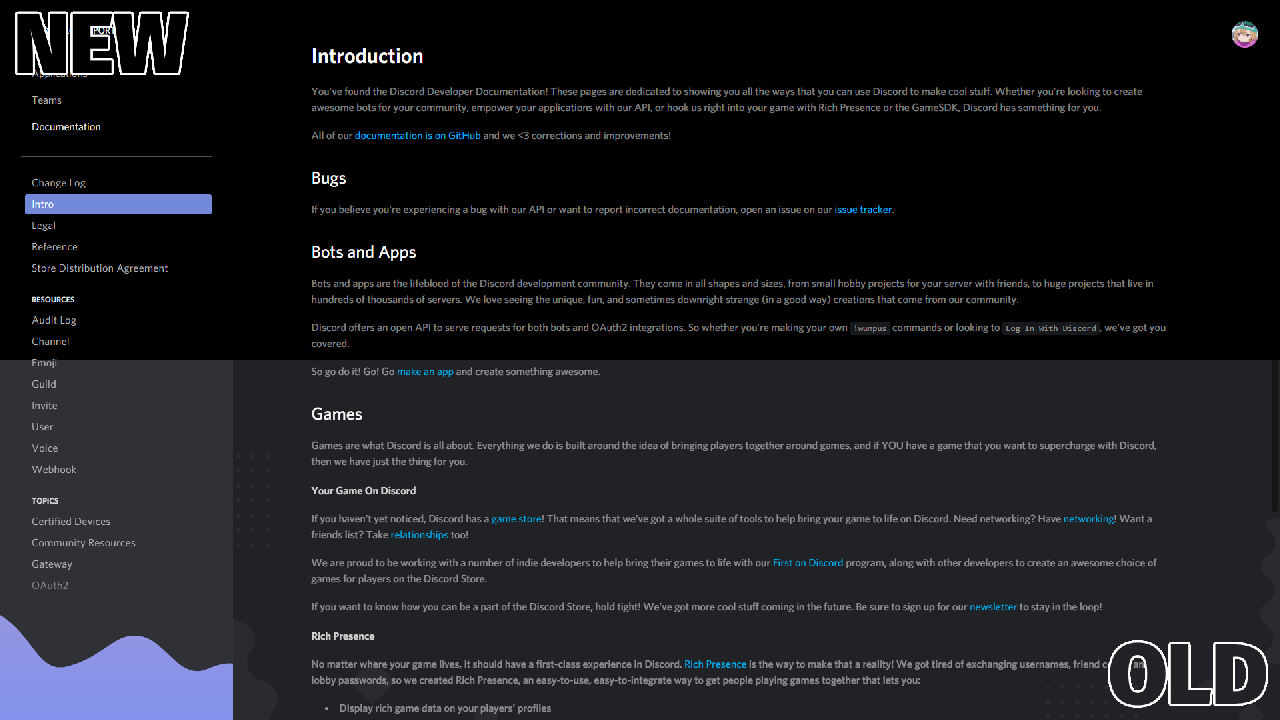Click the 'make an app' link

coord(425,372)
